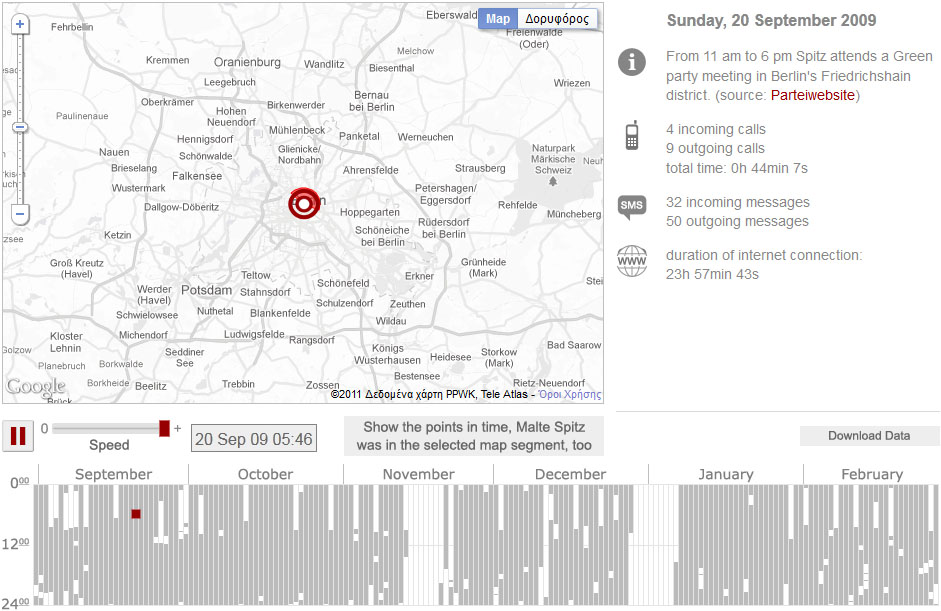Click the '9 outgoing calls' text
941x611 pixels.
pyautogui.click(x=715, y=148)
